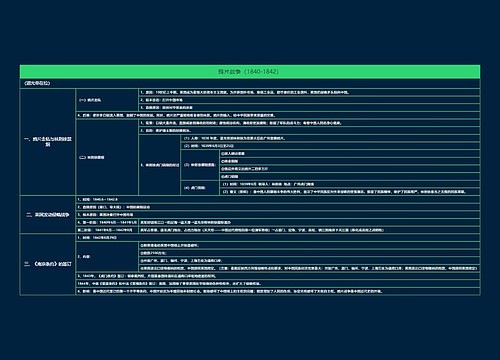Image resolution: width=500 pixels, height=360 pixels.
Task: Select section 二 英国发动侵略战争 cell
Action: click(48, 215)
